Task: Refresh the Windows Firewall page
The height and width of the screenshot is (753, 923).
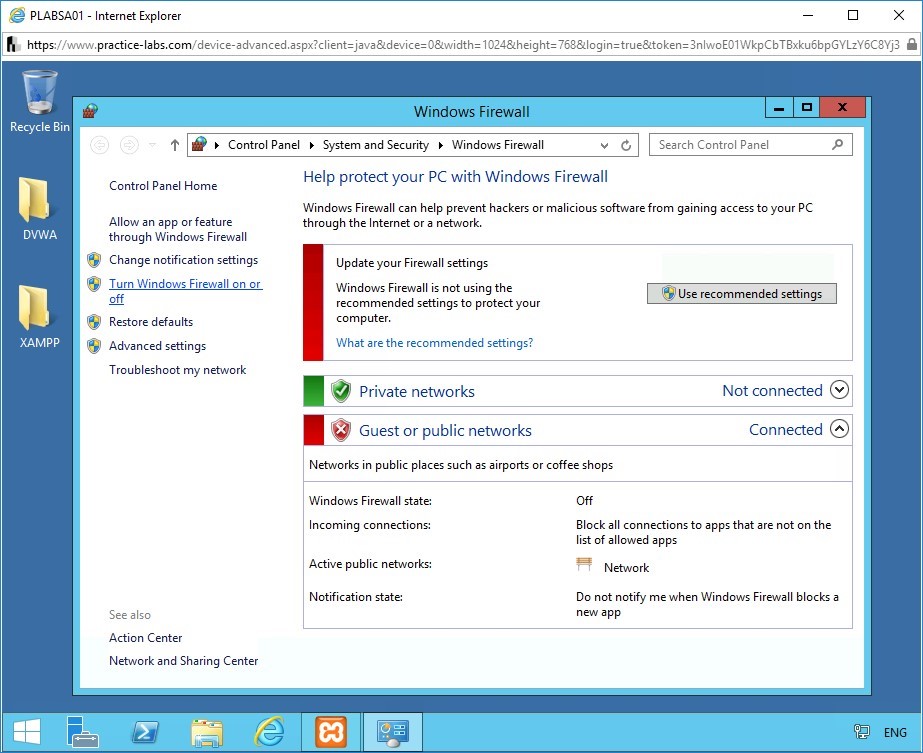Action: click(x=626, y=145)
